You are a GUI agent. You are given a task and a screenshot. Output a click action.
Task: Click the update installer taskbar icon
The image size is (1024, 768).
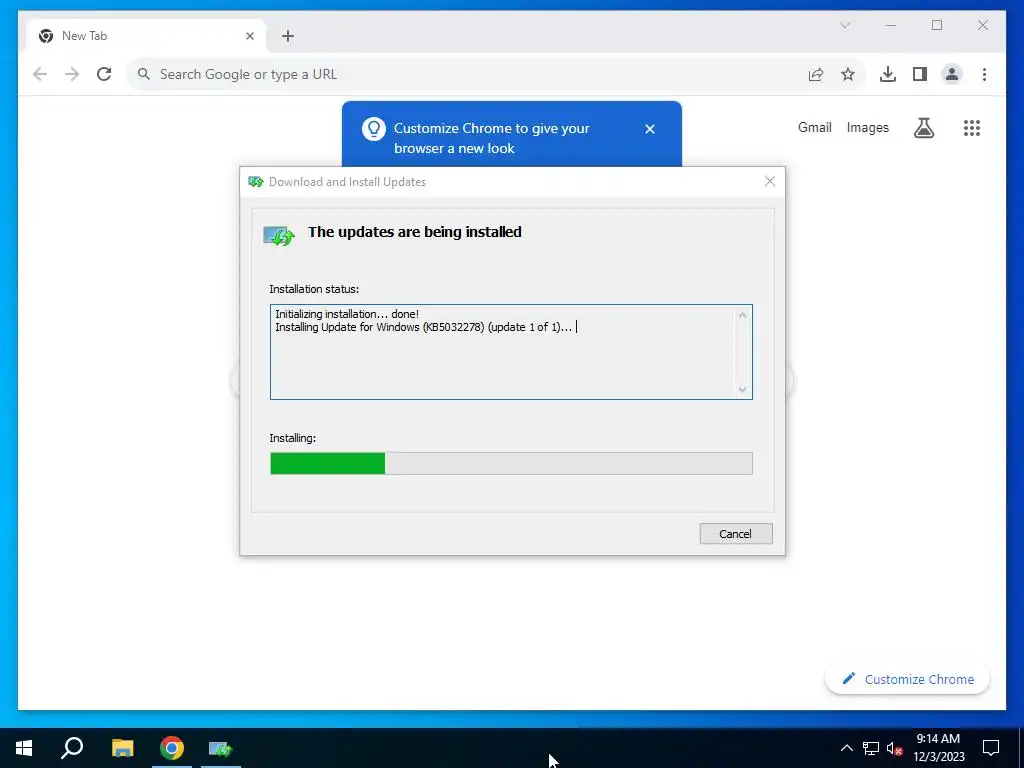[221, 748]
